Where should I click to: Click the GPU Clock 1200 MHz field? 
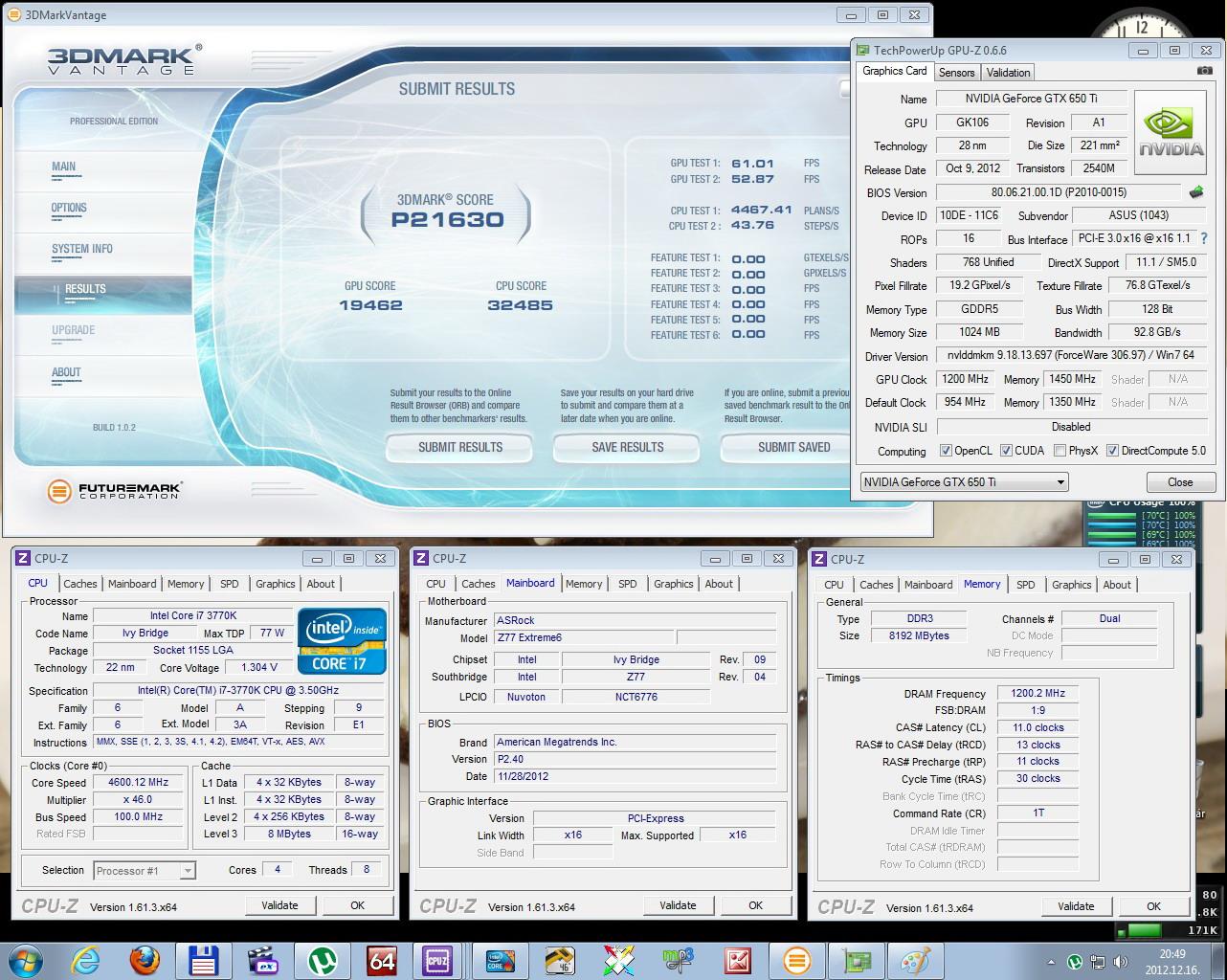(965, 379)
